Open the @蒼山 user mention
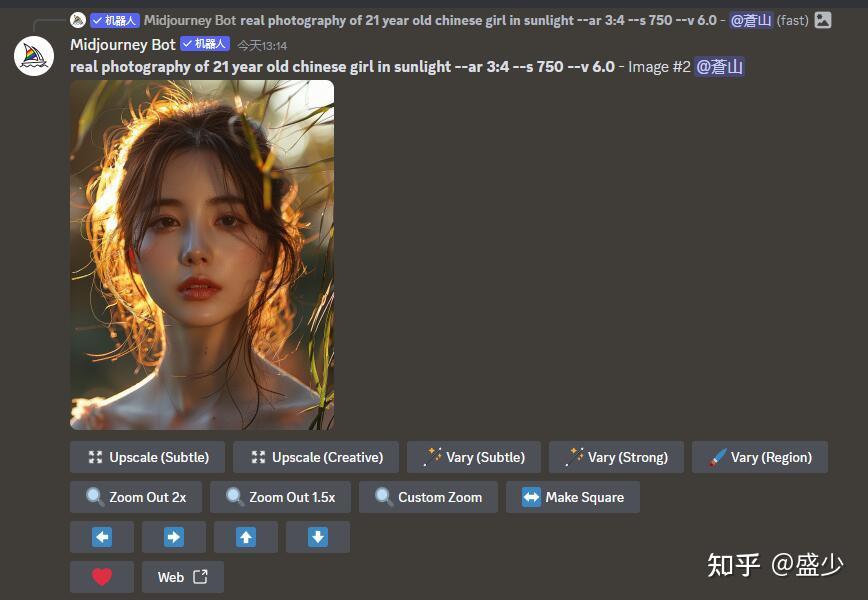Viewport: 868px width, 600px height. point(719,67)
